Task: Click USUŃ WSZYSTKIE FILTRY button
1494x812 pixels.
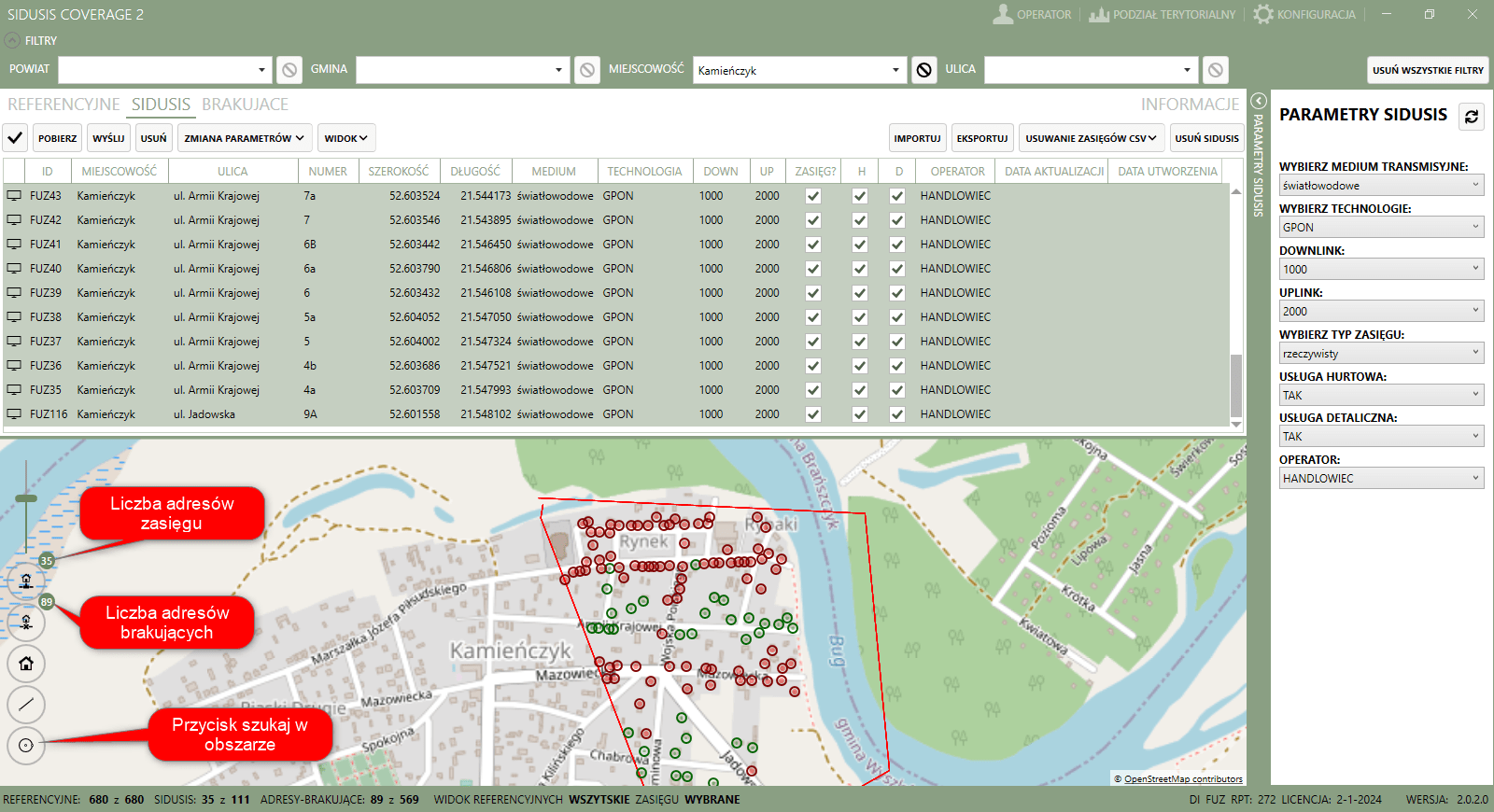Action: click(1428, 70)
